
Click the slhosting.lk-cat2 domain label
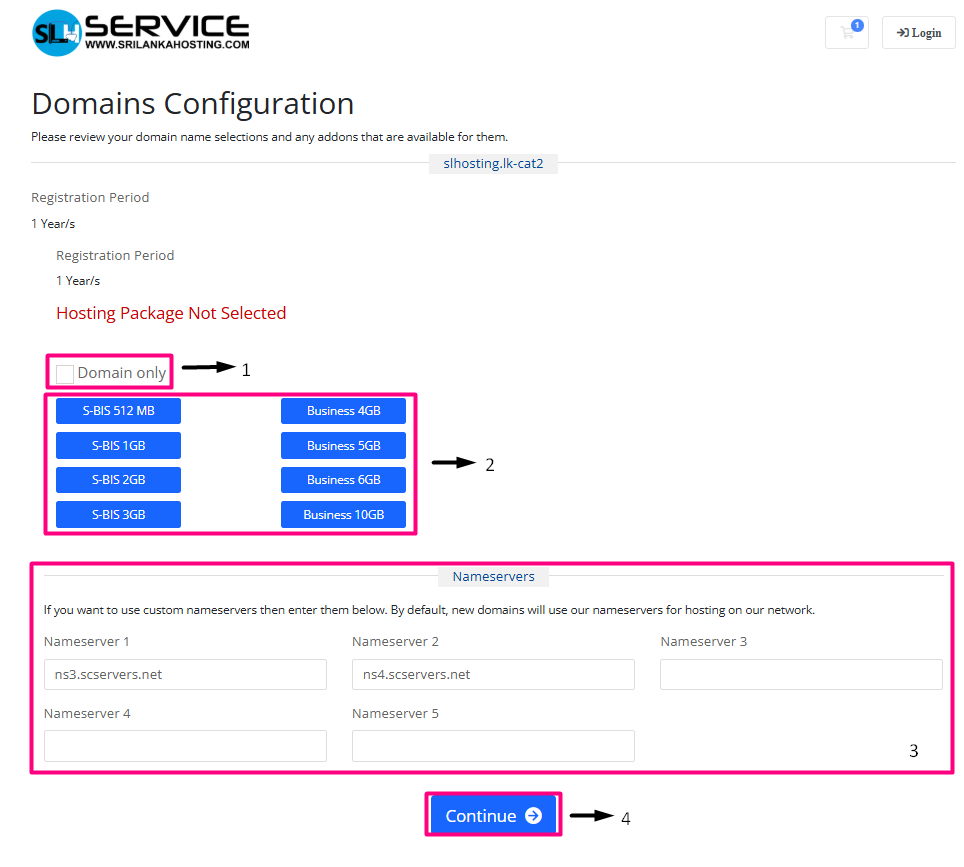click(x=493, y=163)
